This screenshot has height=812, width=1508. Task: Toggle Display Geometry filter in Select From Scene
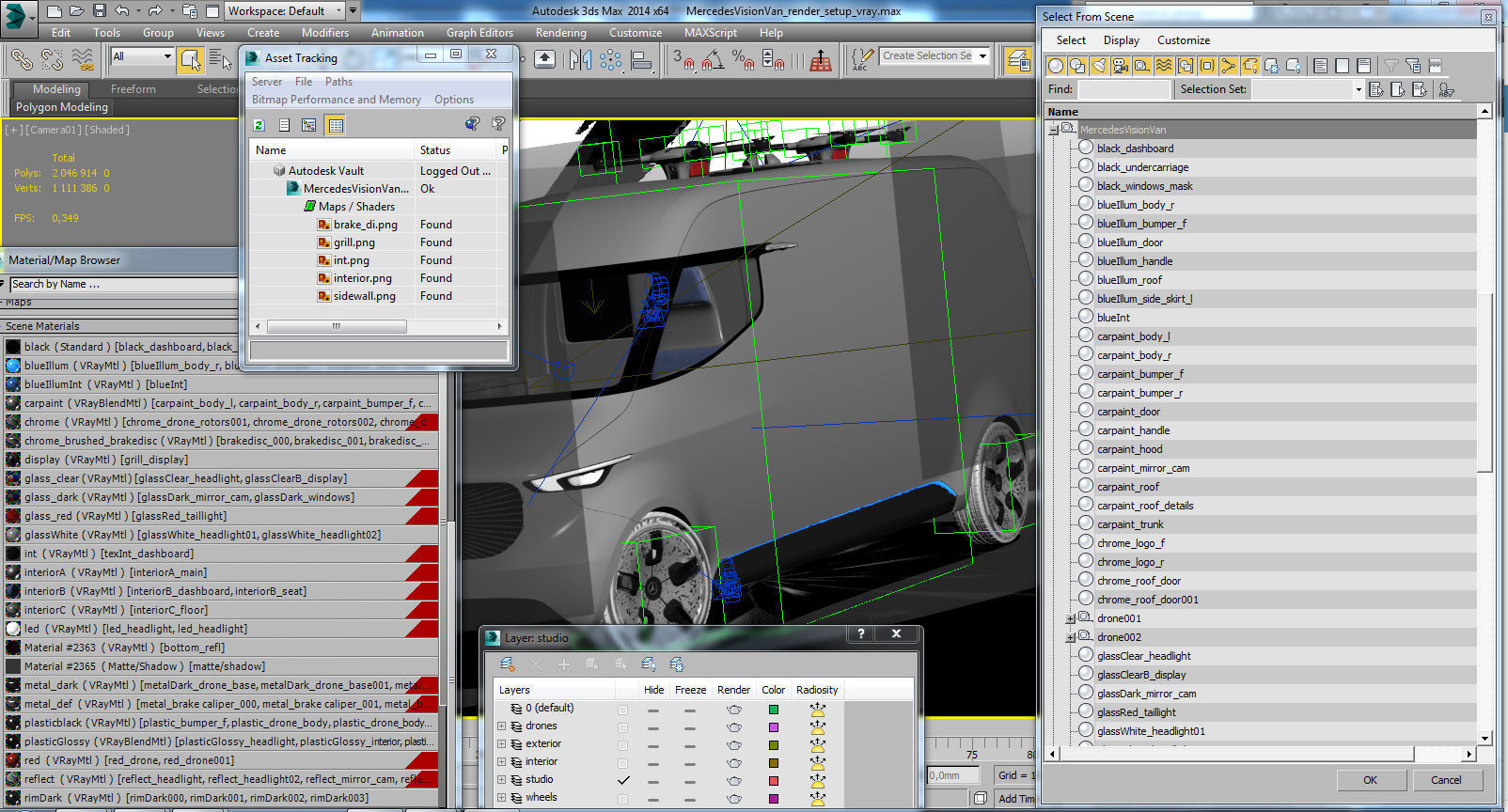click(1056, 66)
